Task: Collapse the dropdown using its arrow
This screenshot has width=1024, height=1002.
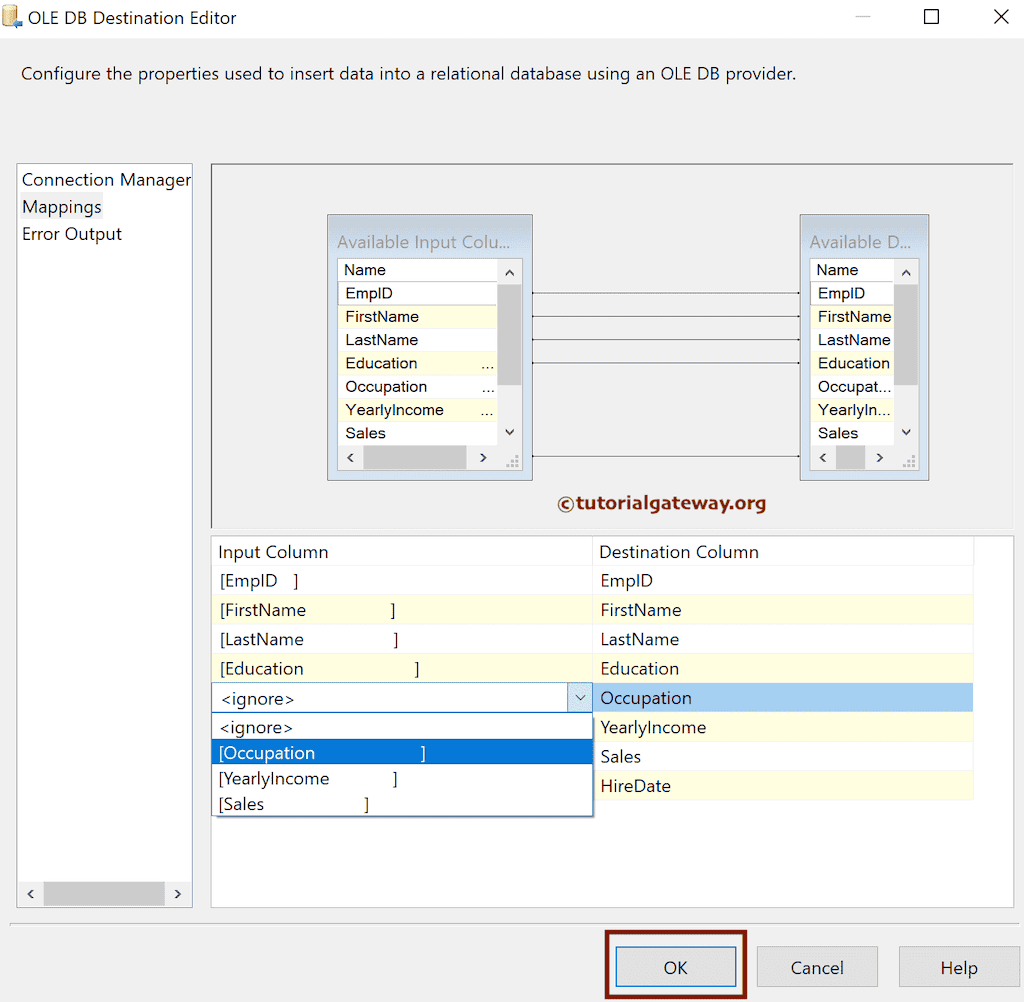Action: [x=580, y=697]
